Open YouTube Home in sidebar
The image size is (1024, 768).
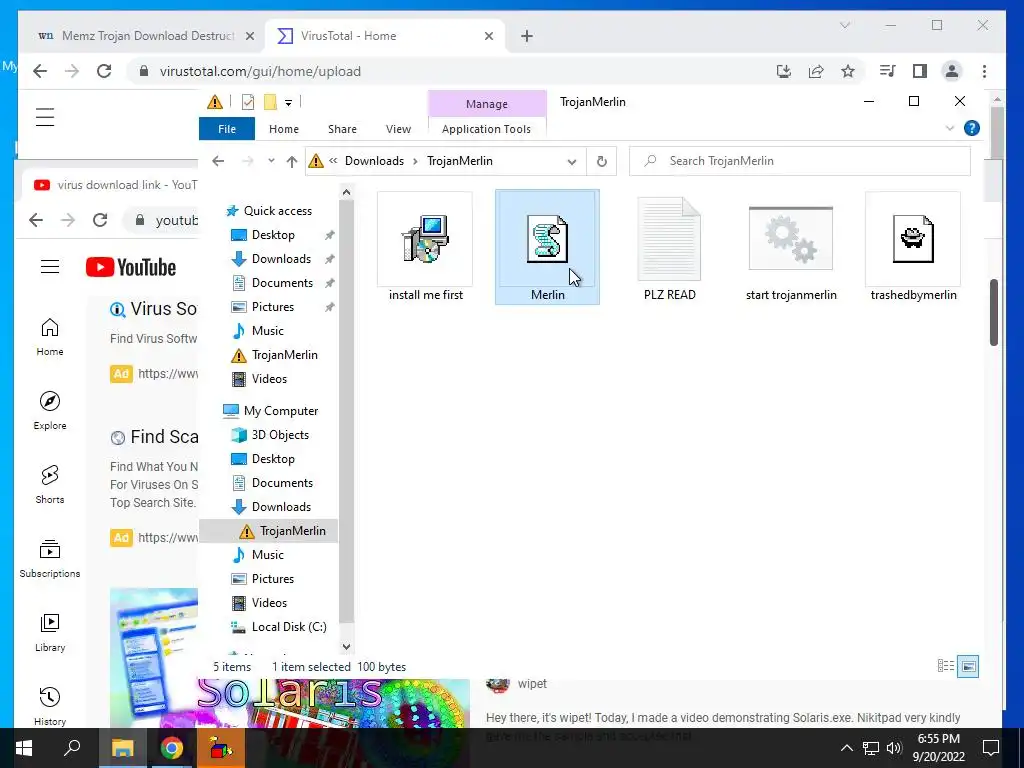(50, 337)
